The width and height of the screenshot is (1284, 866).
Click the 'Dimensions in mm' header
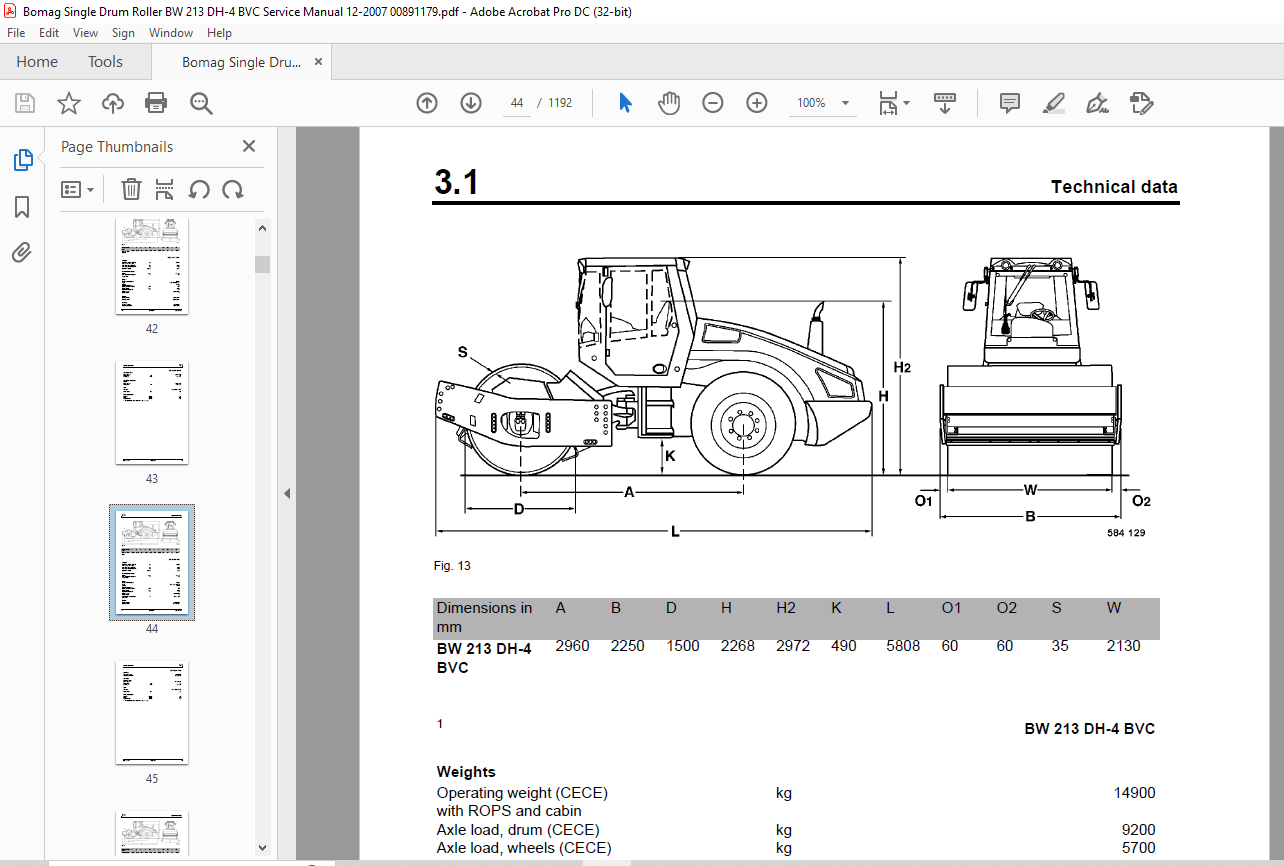pyautogui.click(x=485, y=618)
